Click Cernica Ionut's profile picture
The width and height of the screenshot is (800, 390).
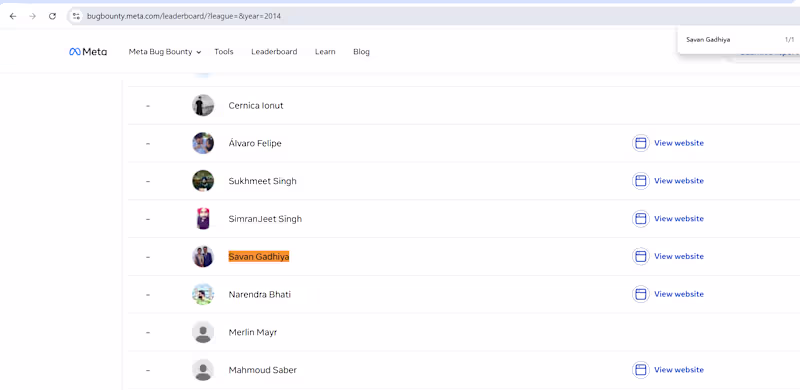pos(203,105)
